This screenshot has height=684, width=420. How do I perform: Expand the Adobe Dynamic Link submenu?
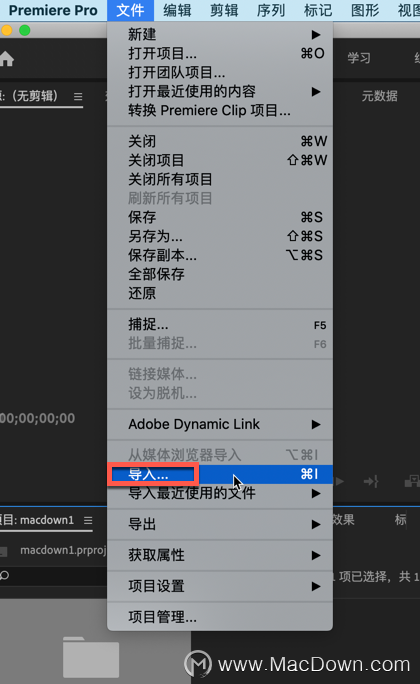(x=220, y=424)
